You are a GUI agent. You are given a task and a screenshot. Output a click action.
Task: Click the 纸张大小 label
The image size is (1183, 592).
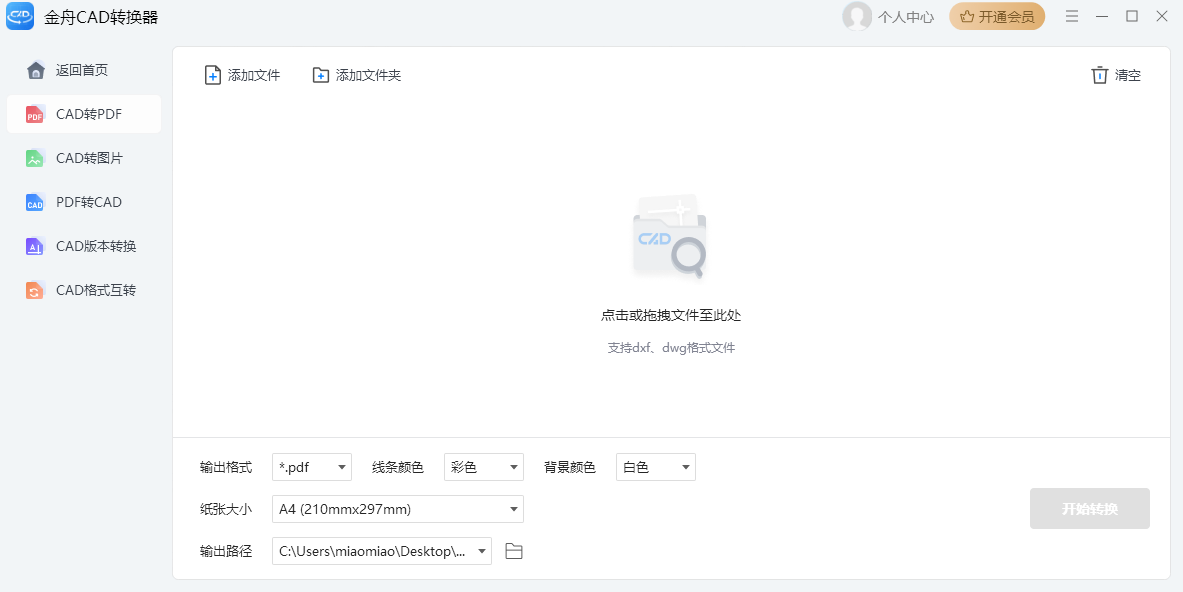tap(226, 509)
